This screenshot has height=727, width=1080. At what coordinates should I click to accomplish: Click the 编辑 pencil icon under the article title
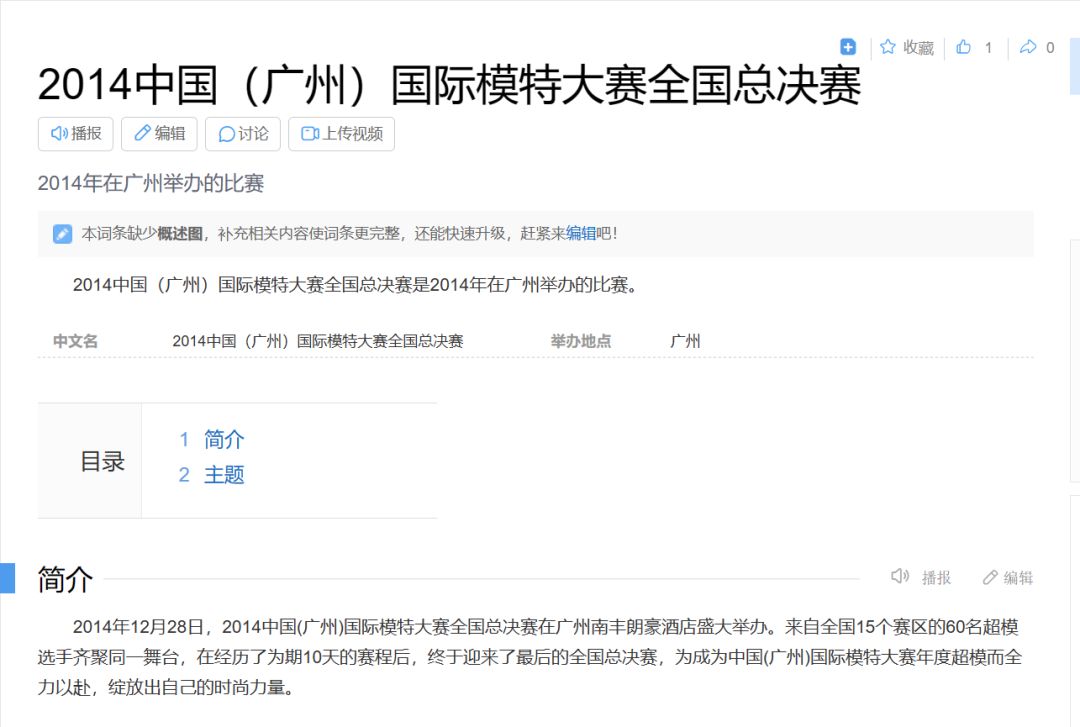point(141,134)
